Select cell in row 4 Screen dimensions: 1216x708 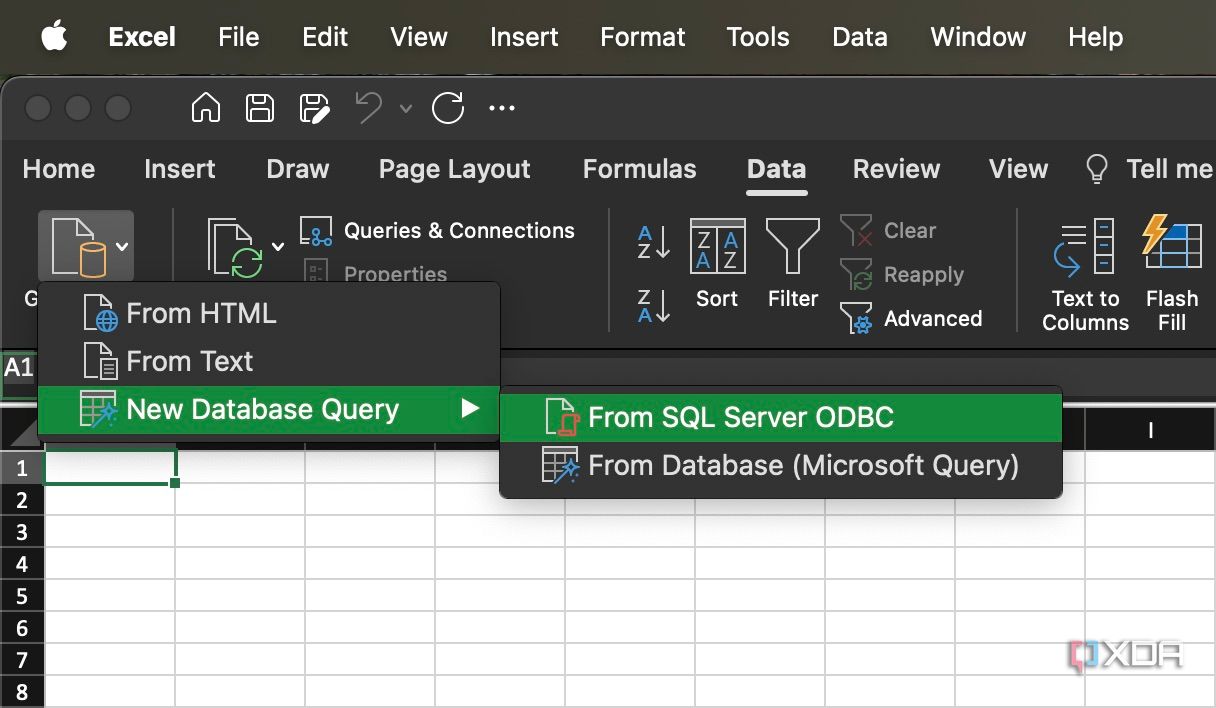pos(110,563)
